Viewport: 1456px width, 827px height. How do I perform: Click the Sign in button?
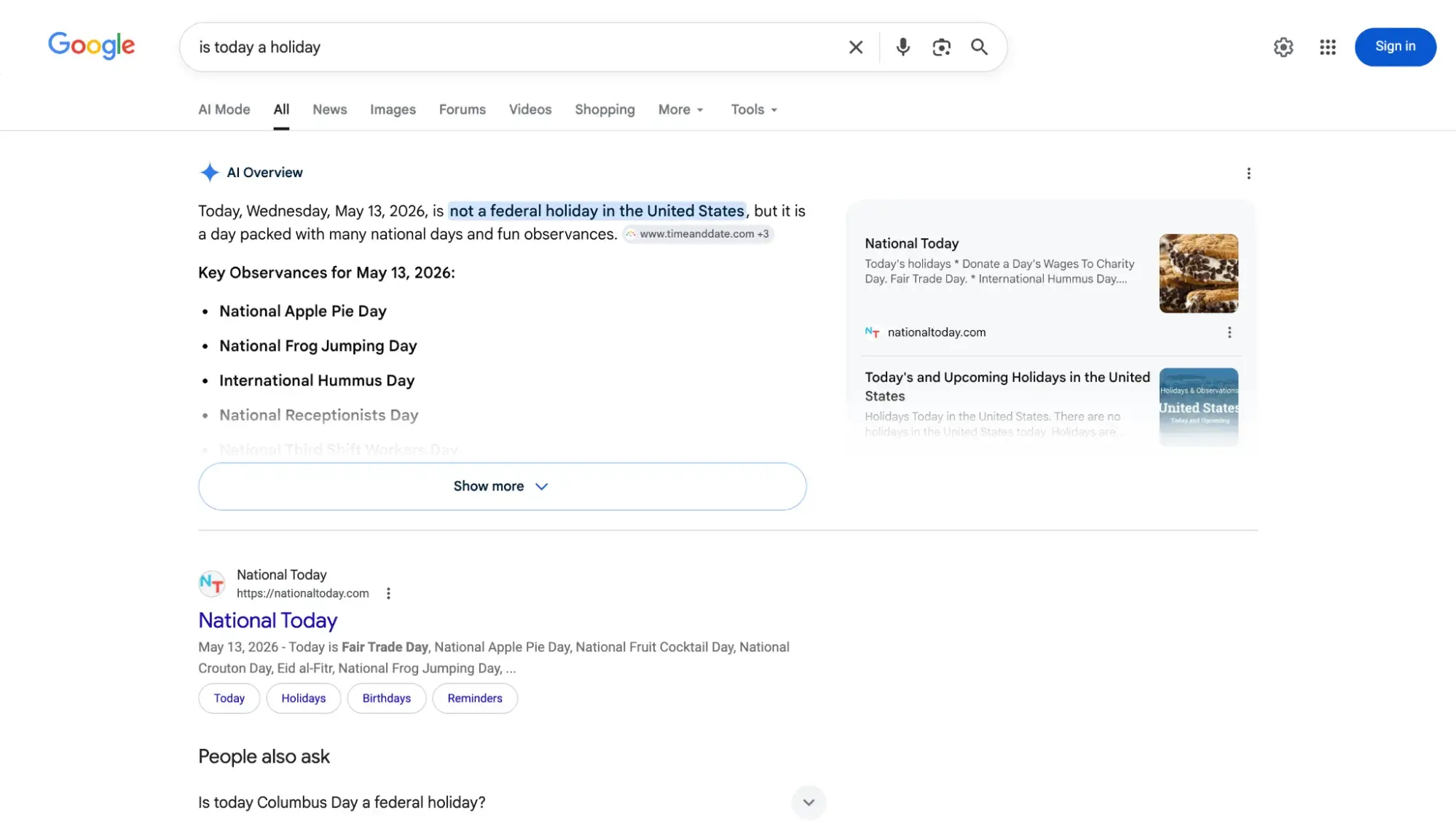coord(1395,47)
